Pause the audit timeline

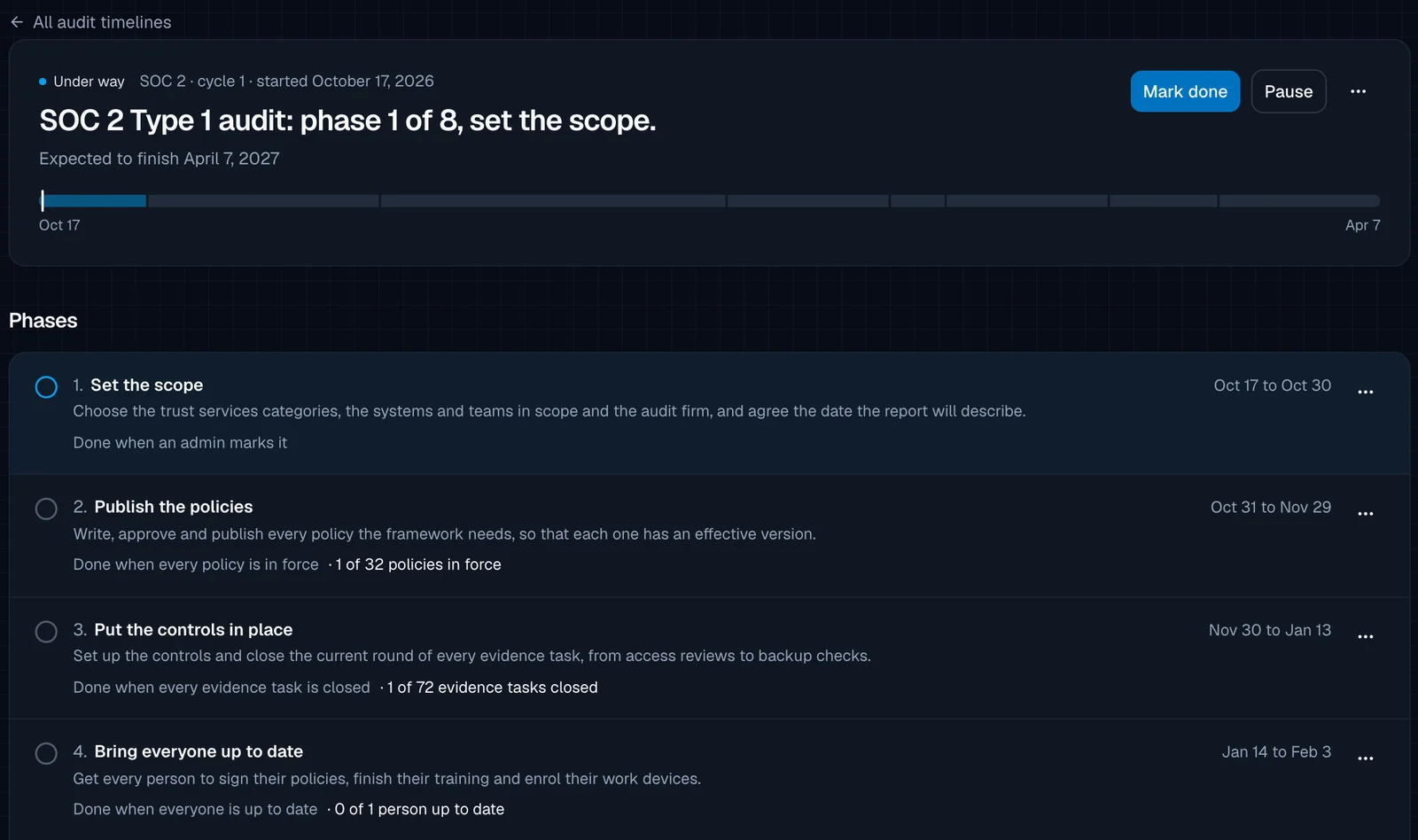[1289, 91]
